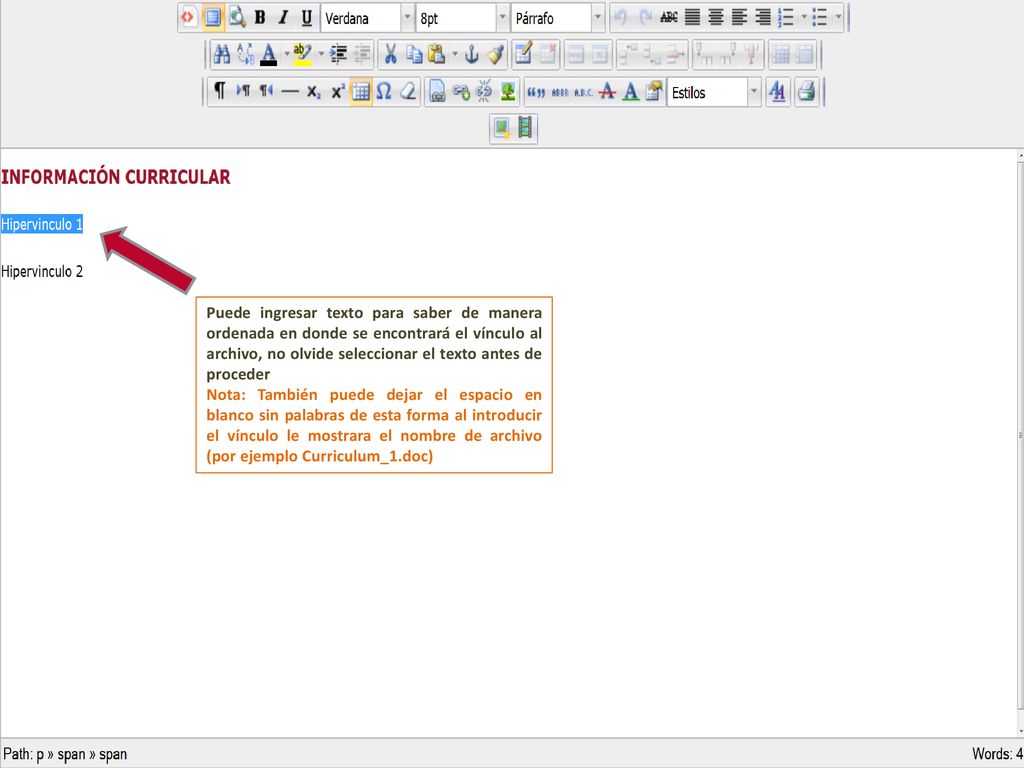Mark text as inserted with underlined A
Screen dimensions: 1024x768
631,91
